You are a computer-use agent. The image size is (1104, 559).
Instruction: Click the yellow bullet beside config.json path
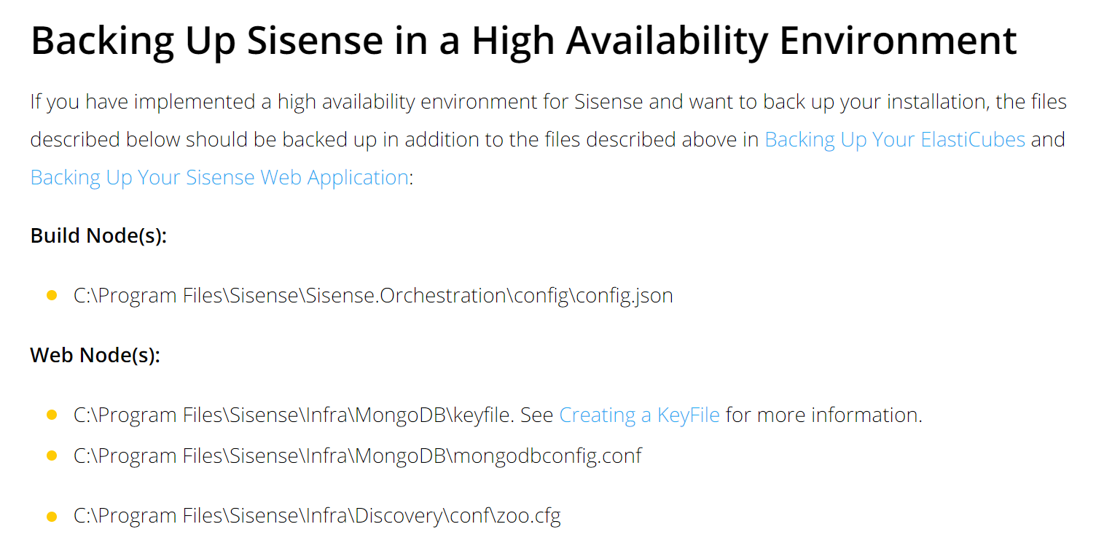[x=51, y=296]
